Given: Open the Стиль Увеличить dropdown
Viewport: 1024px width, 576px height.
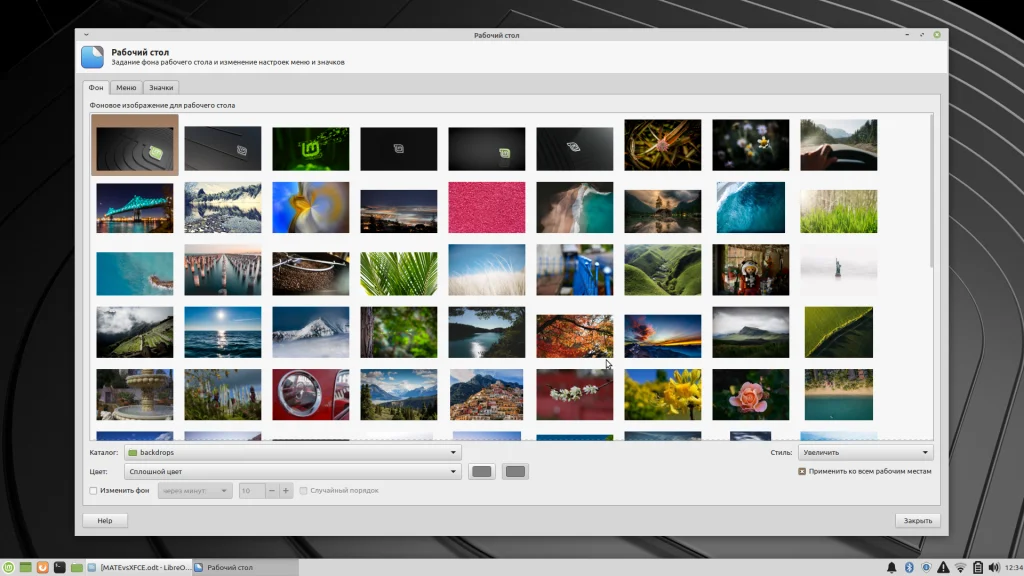Looking at the screenshot, I should pos(865,453).
